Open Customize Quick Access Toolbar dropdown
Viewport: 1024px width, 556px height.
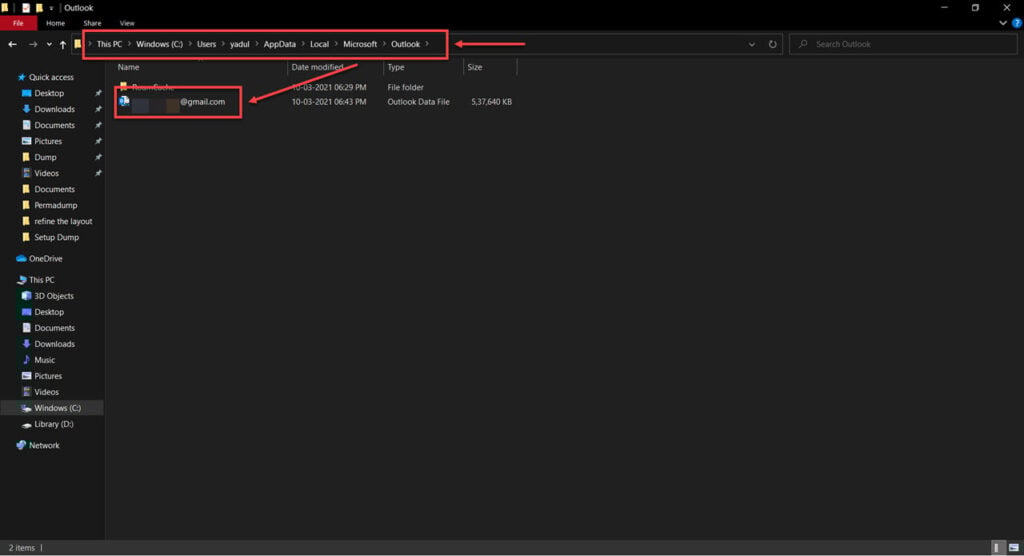click(51, 8)
